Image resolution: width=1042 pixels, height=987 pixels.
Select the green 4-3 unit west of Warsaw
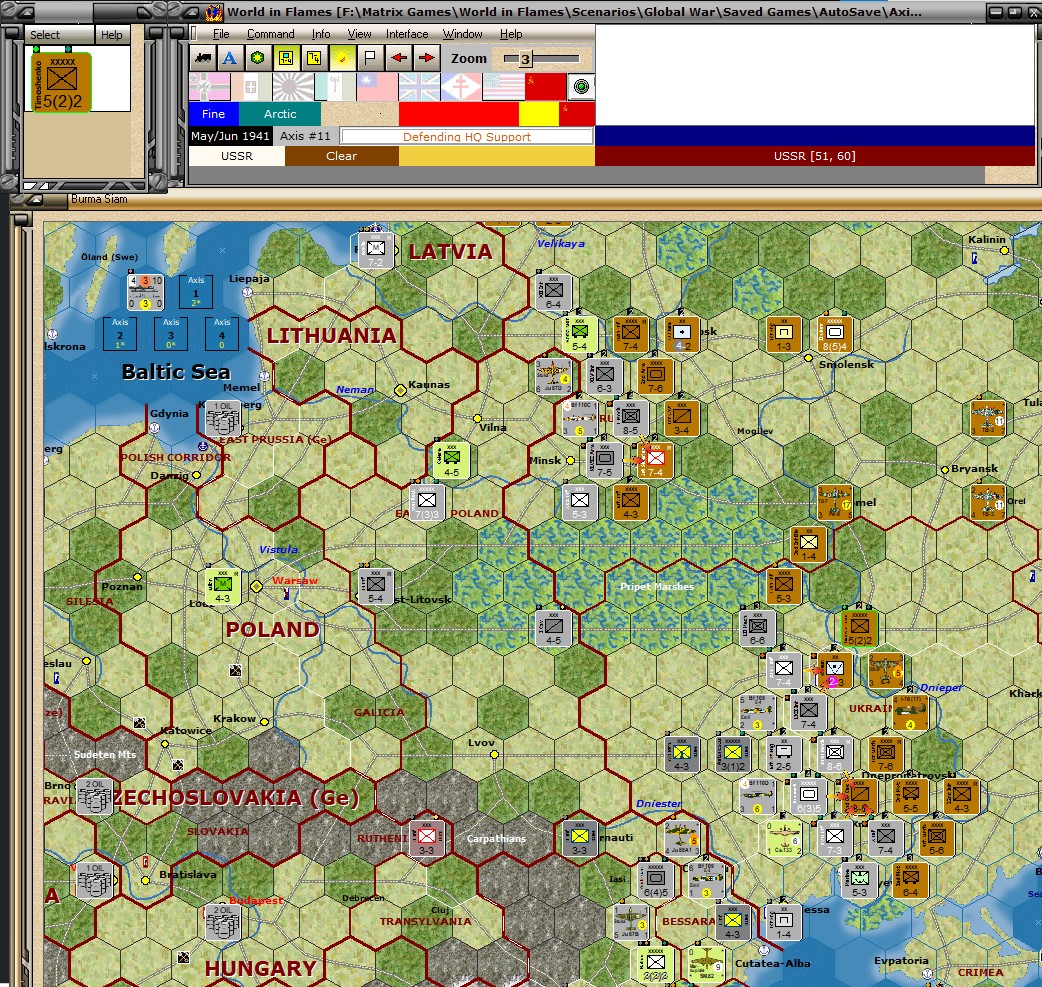(x=223, y=586)
